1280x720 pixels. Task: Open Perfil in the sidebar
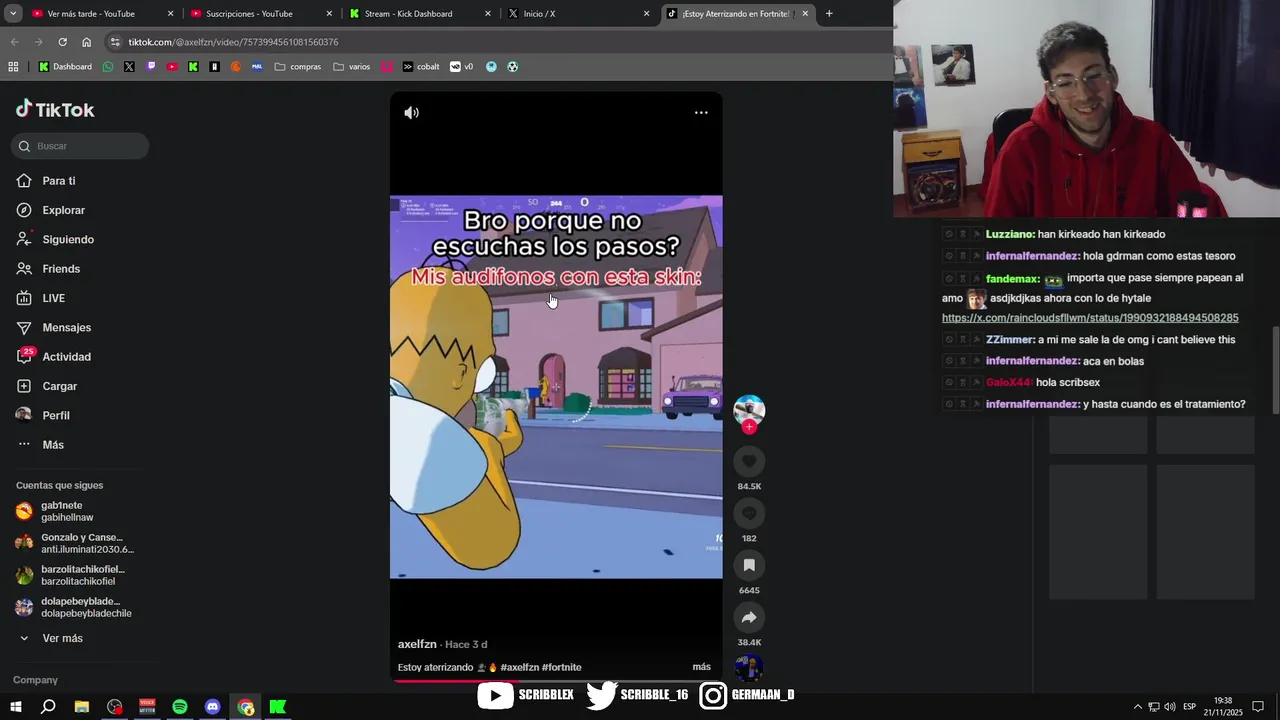pyautogui.click(x=56, y=415)
